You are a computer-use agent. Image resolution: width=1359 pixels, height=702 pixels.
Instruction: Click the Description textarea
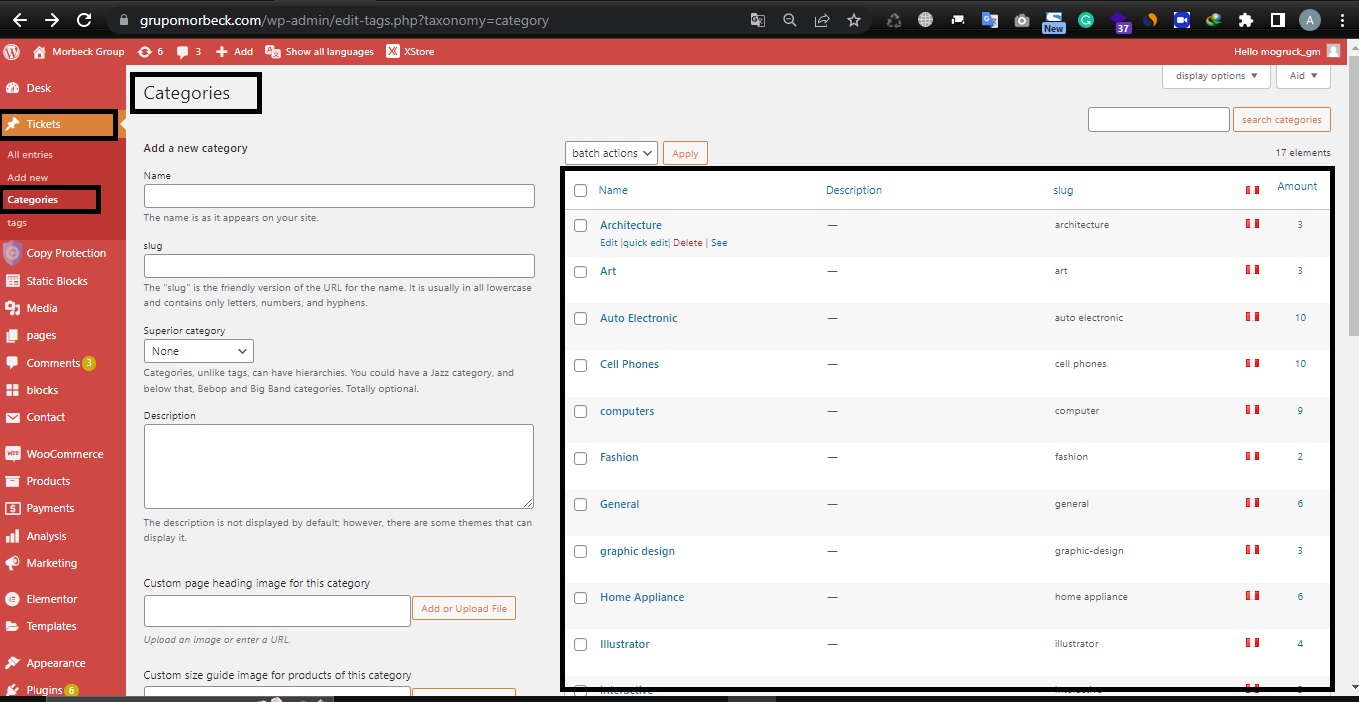point(339,466)
